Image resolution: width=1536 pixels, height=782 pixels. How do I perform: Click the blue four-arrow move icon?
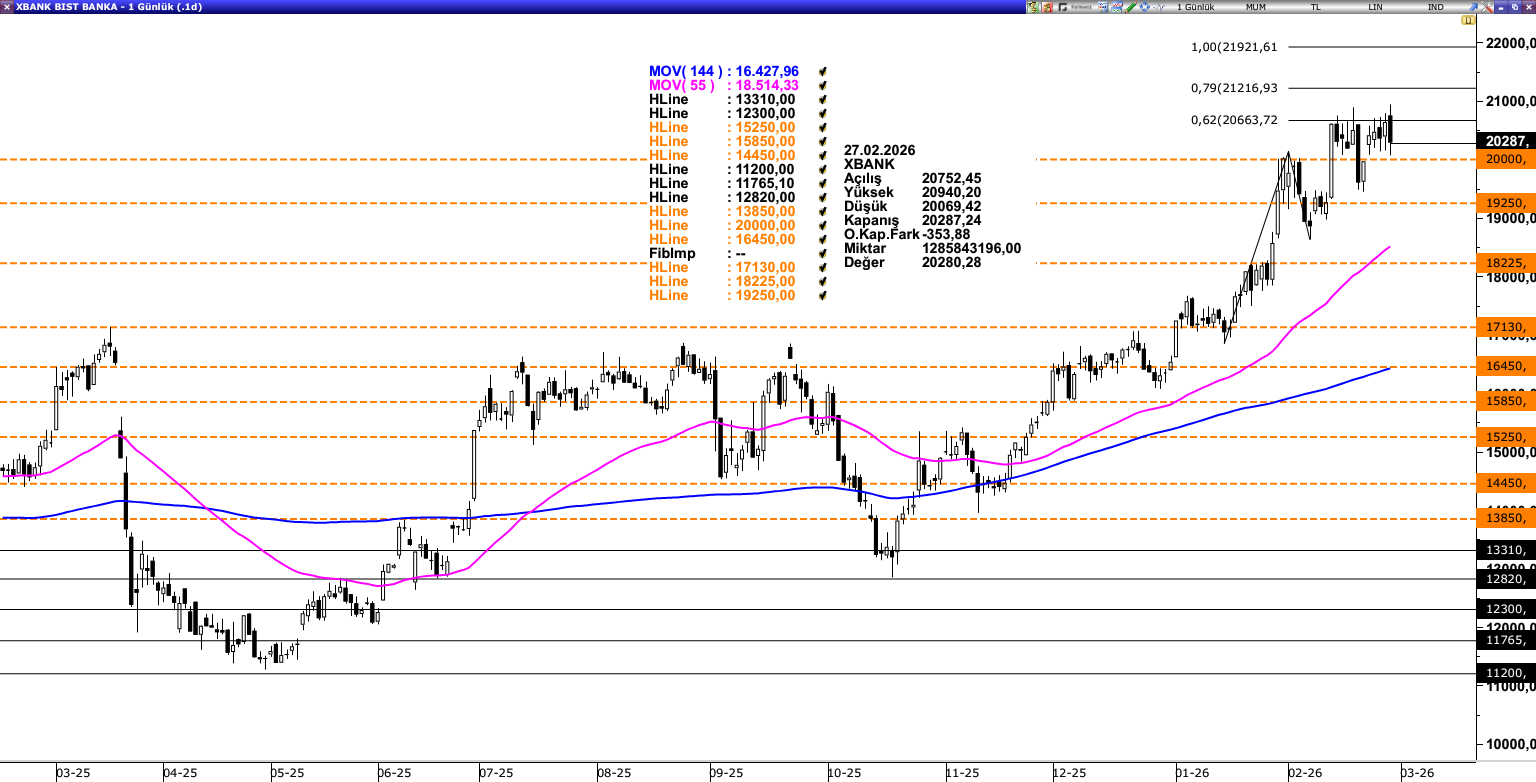[1144, 7]
